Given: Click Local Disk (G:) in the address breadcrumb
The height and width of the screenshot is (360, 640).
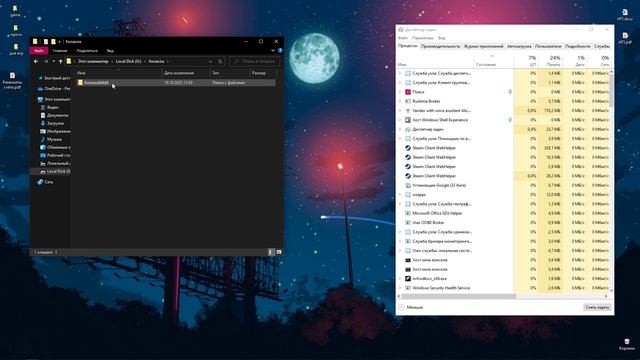Looking at the screenshot, I should tap(128, 62).
